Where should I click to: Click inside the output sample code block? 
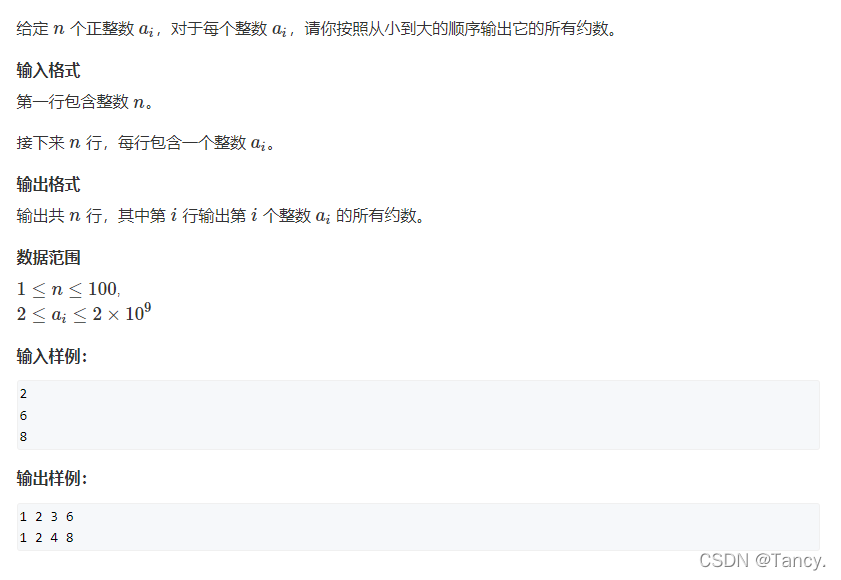pyautogui.click(x=418, y=527)
